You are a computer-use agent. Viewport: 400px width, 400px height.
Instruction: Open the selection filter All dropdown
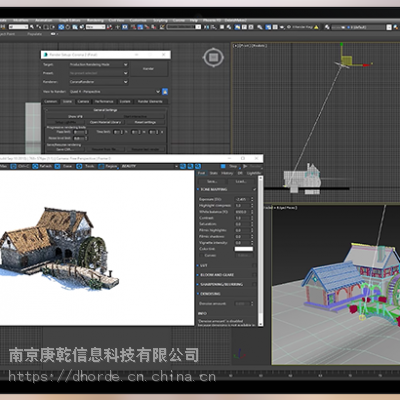[18, 27]
